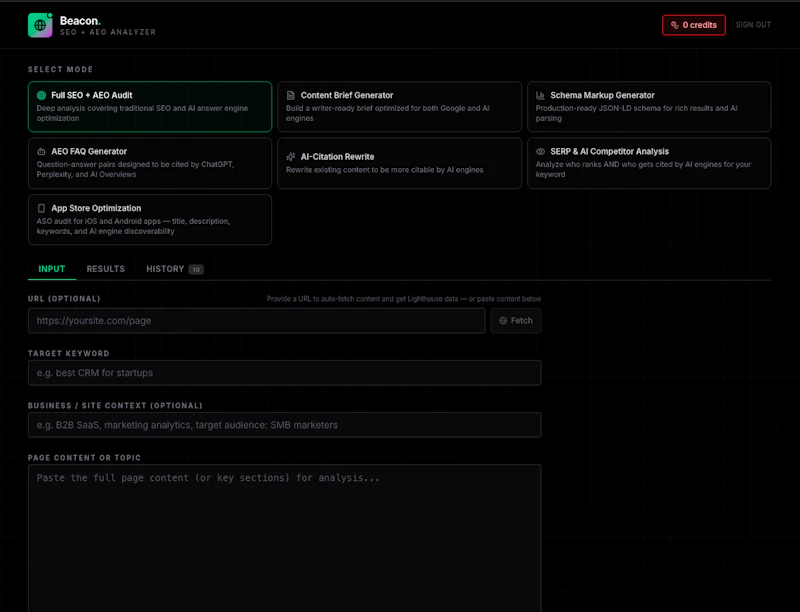Open the RESULTS tab
The height and width of the screenshot is (612, 800).
click(106, 269)
